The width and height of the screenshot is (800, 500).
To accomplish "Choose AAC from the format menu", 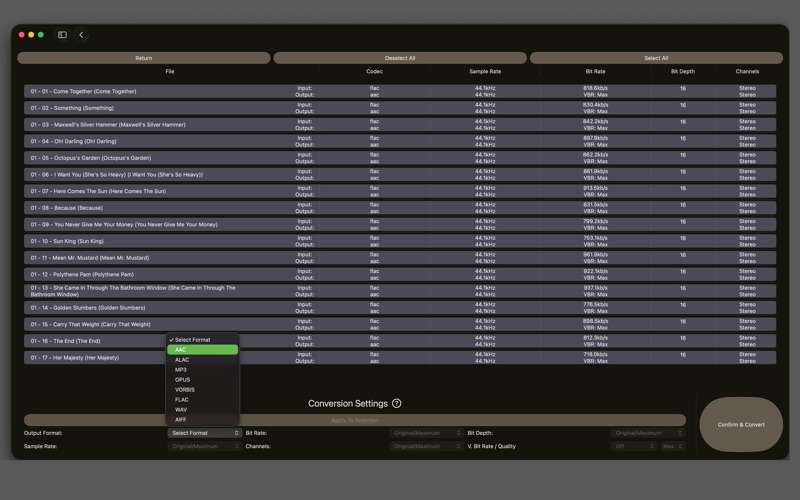I will [x=203, y=349].
